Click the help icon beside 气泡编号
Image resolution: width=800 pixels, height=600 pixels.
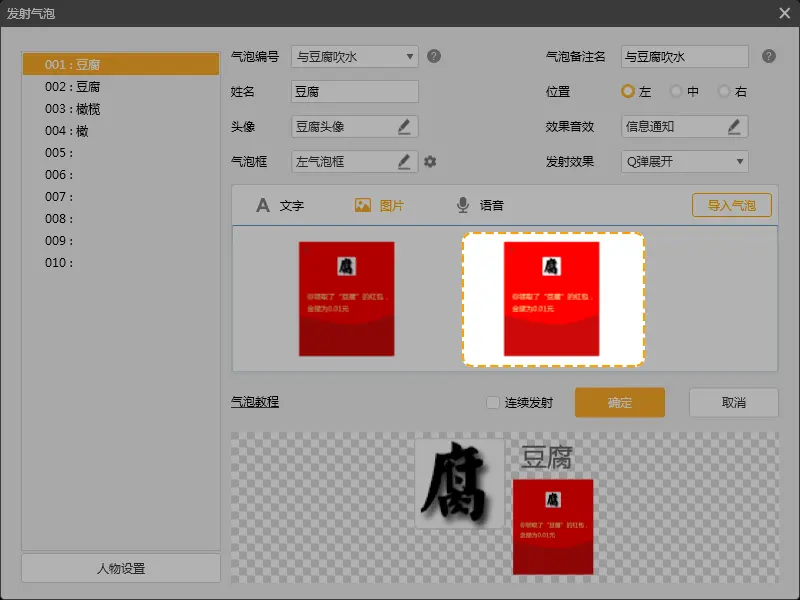434,56
